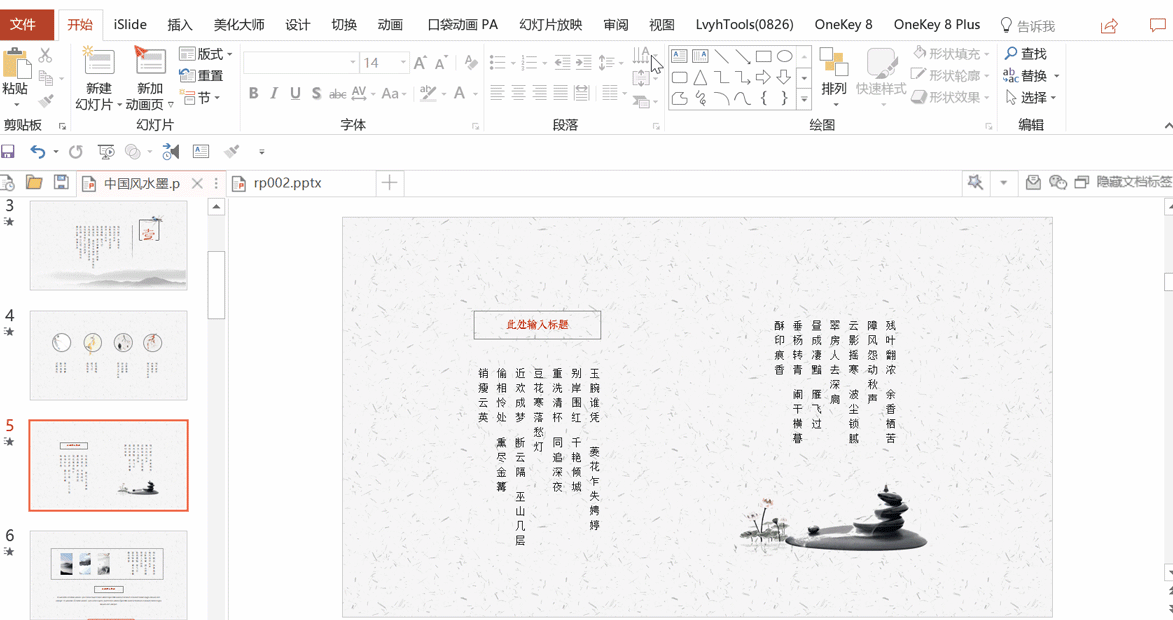This screenshot has width=1173, height=620.
Task: Click the Cut scissors icon
Action: click(46, 55)
